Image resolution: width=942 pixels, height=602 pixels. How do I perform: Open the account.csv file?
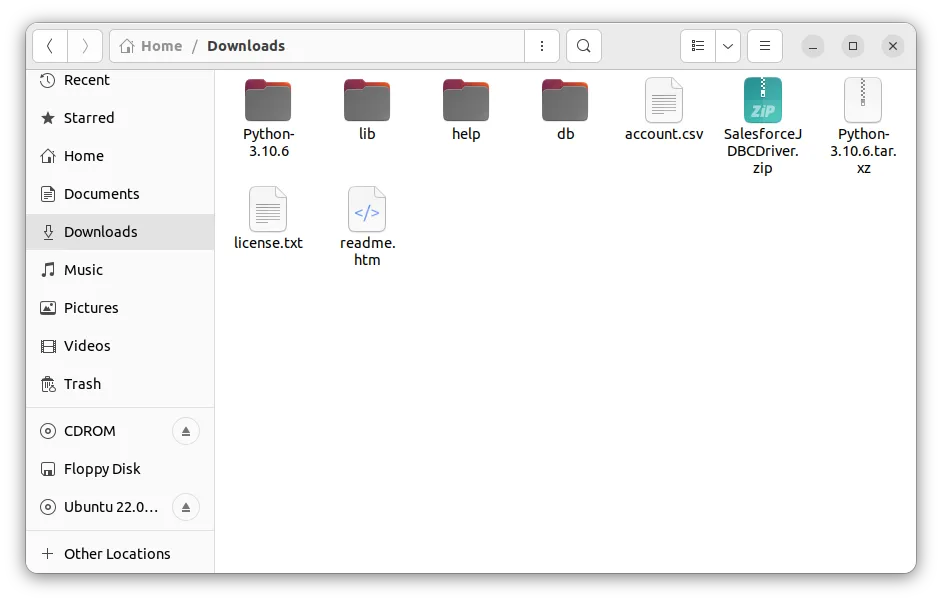coord(663,100)
